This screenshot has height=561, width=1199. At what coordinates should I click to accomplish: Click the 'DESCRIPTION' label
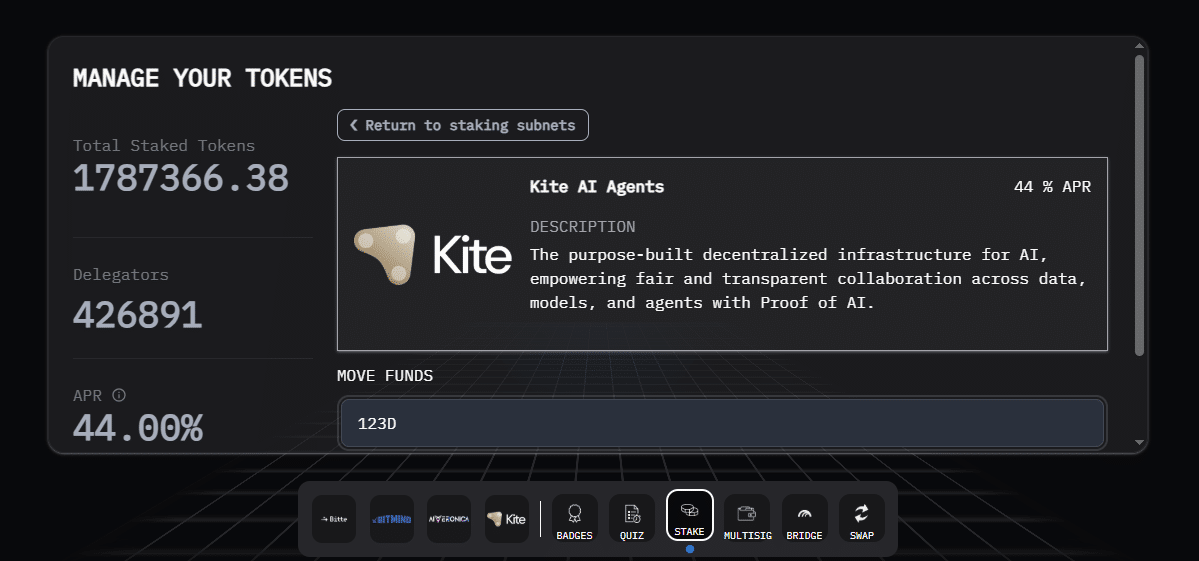click(x=583, y=227)
